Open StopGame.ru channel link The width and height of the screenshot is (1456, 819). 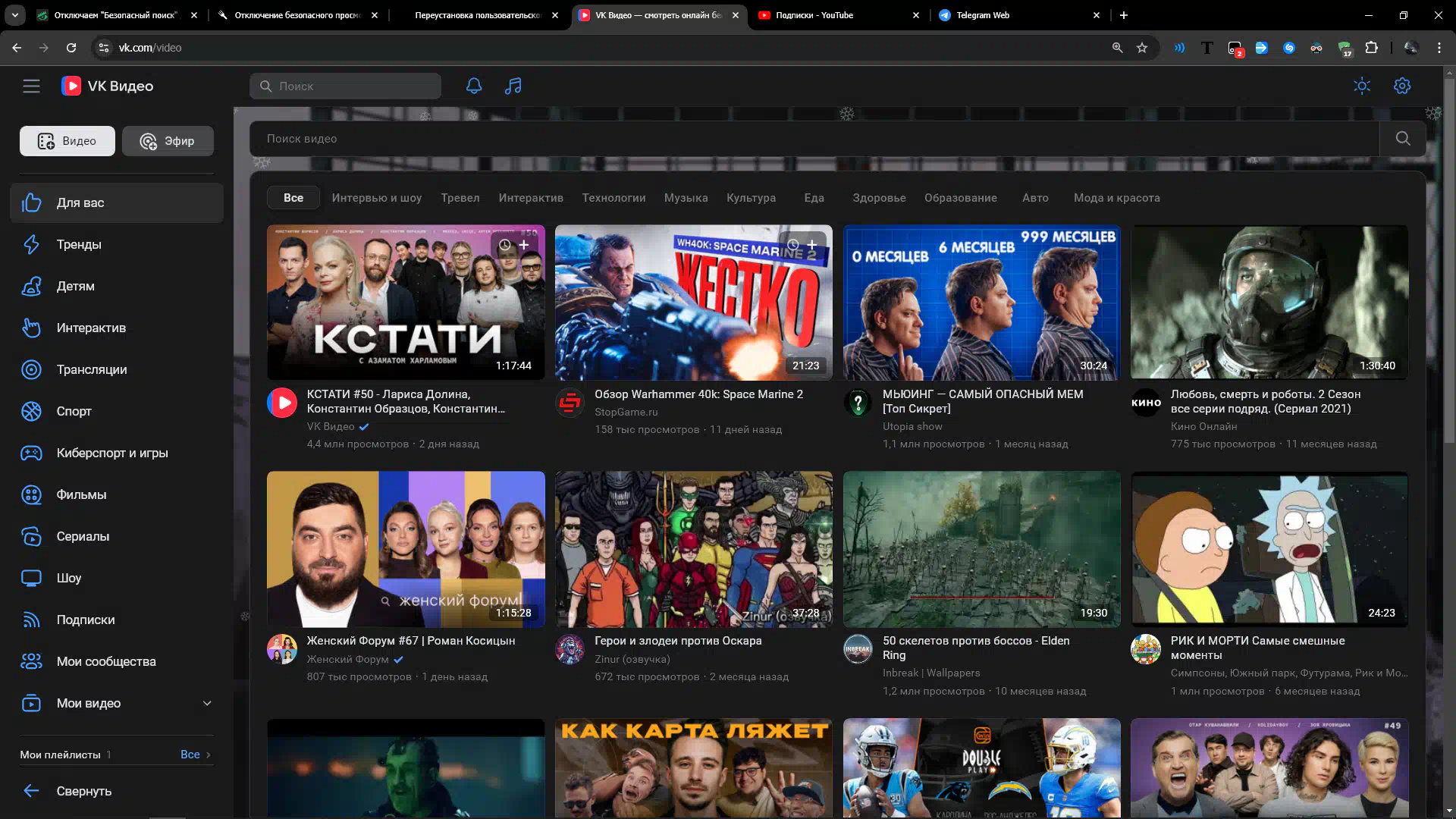[626, 412]
